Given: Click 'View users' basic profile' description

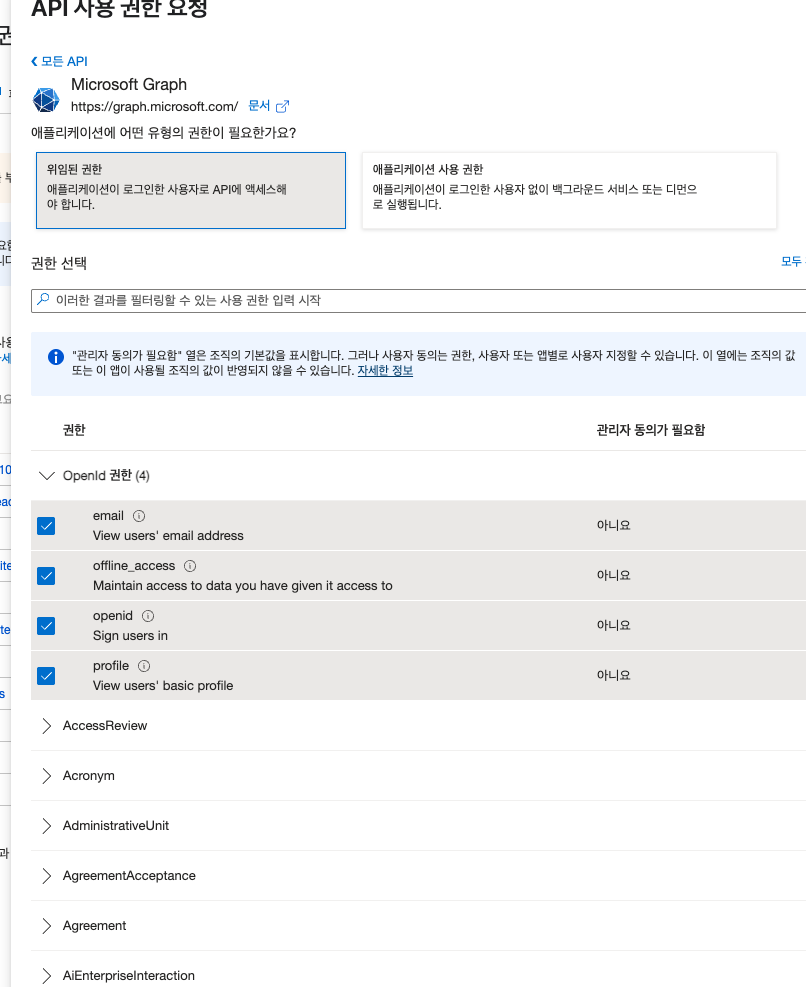Looking at the screenshot, I should (x=163, y=685).
